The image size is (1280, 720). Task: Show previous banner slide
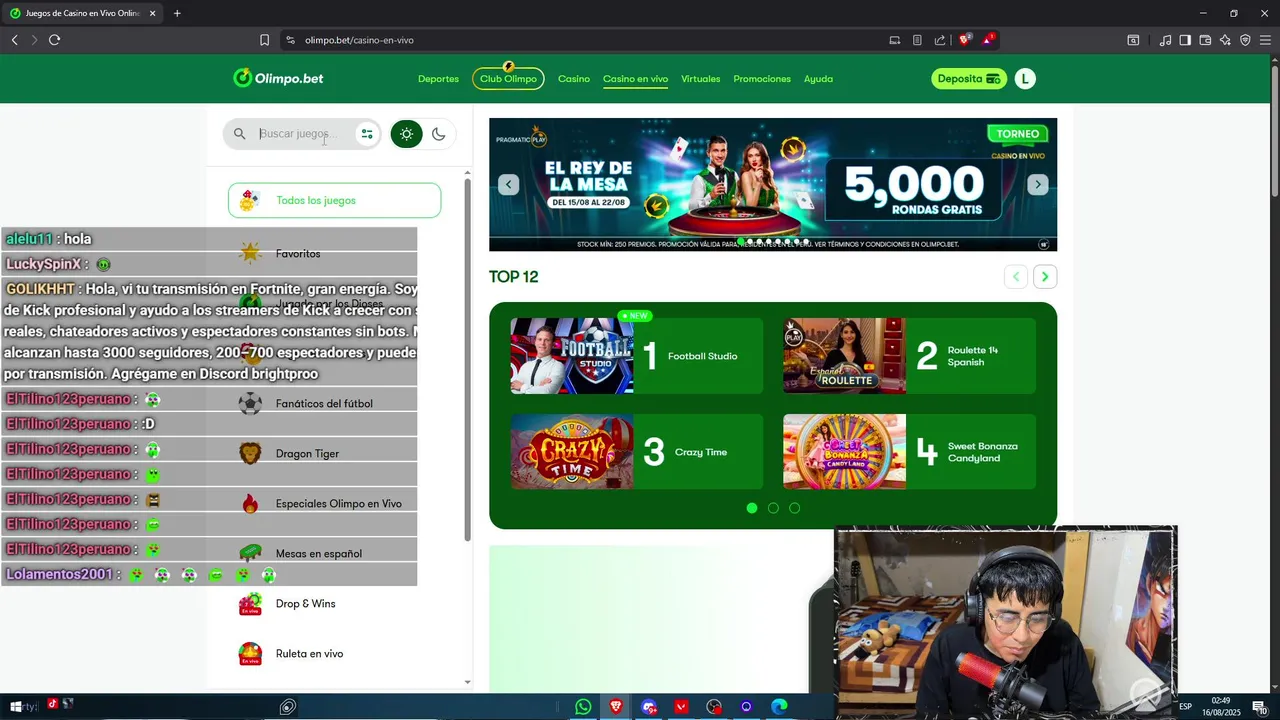click(x=509, y=184)
